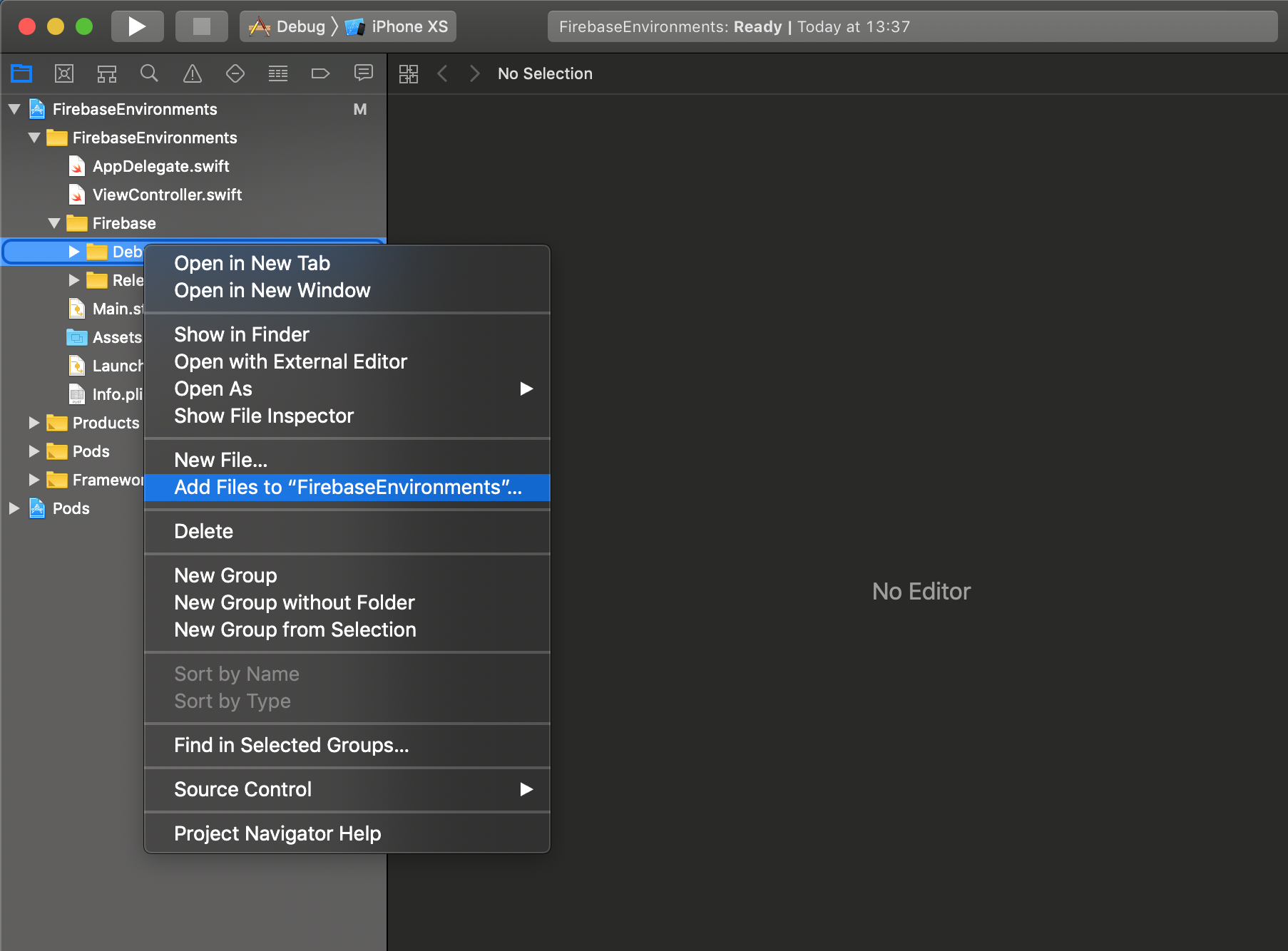
Task: Open the Project navigator folder icon
Action: [21, 73]
